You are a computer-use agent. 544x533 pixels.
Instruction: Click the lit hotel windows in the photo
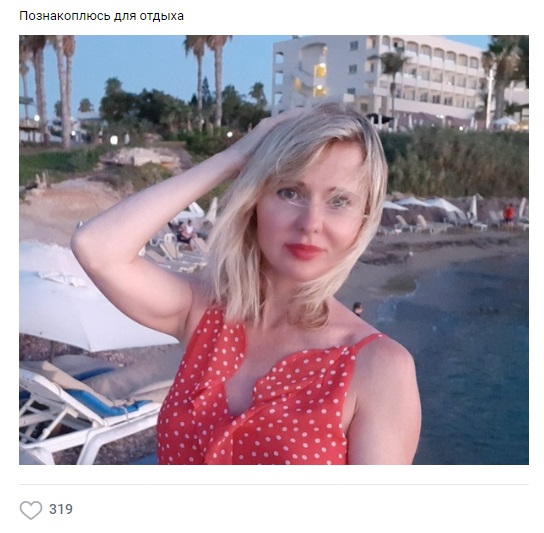[320, 80]
